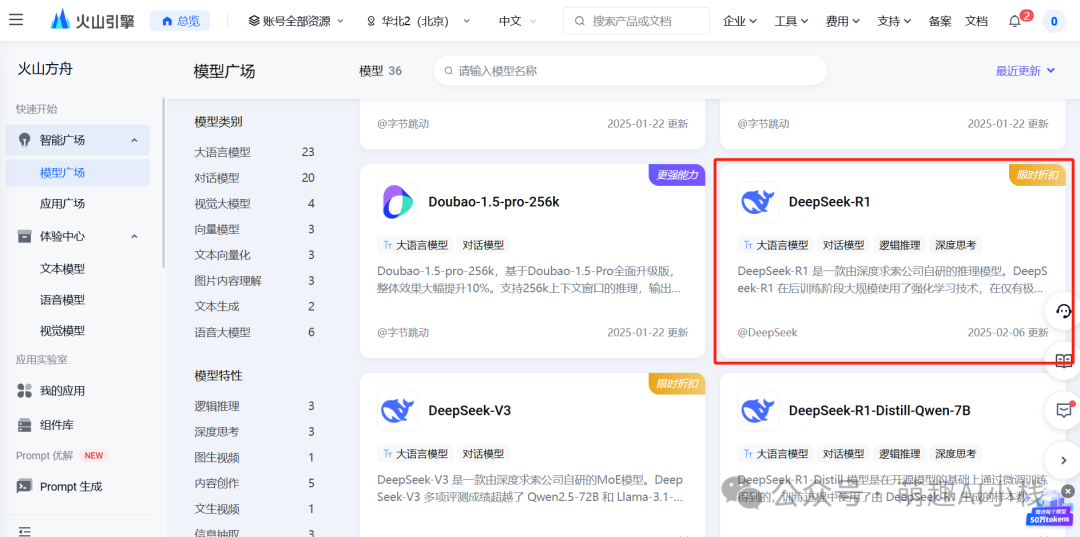
Task: Open the 企业 menu
Action: (740, 21)
